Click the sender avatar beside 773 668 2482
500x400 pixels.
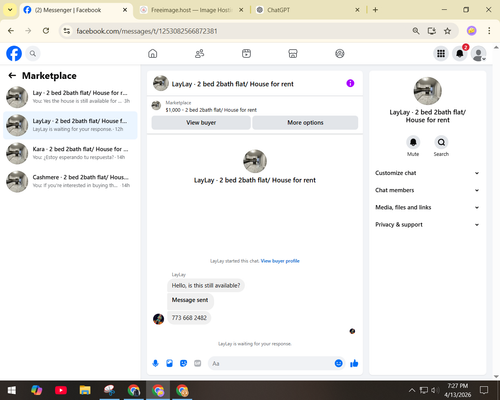coord(158,319)
